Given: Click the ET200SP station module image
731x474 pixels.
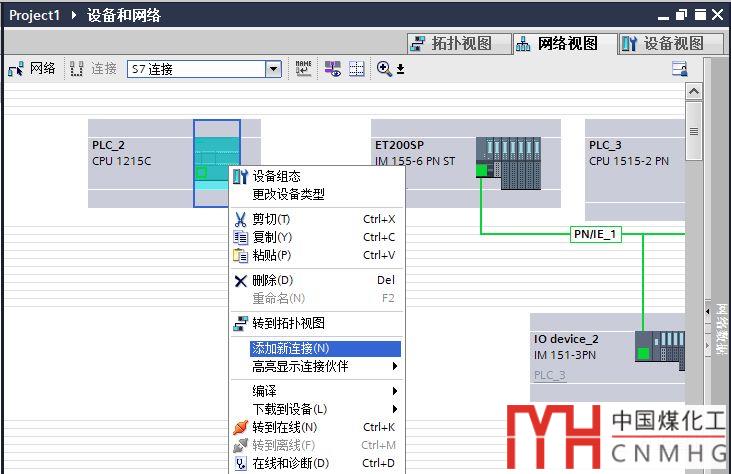Looking at the screenshot, I should click(509, 163).
